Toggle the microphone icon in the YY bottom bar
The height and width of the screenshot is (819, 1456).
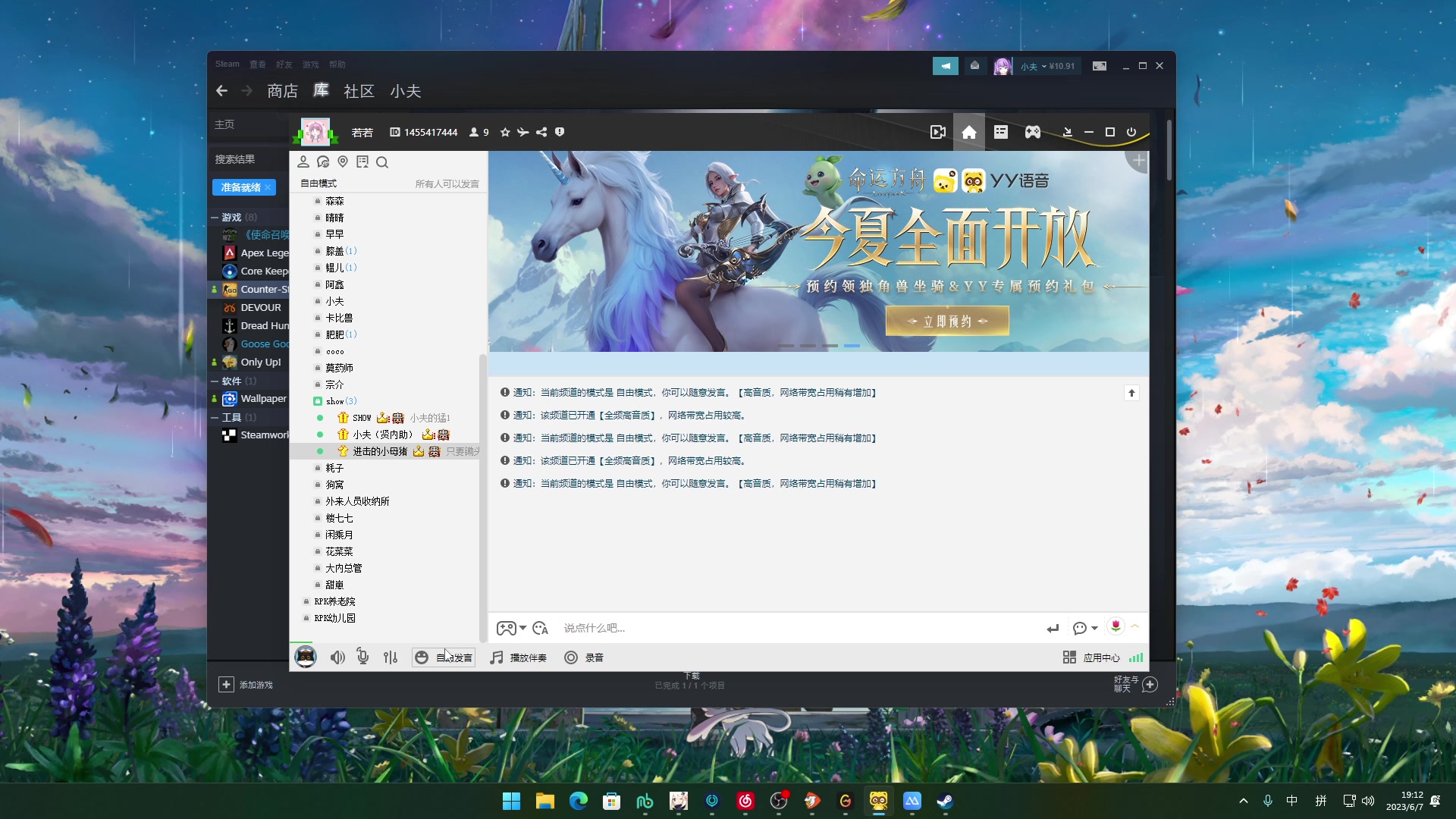pos(363,657)
